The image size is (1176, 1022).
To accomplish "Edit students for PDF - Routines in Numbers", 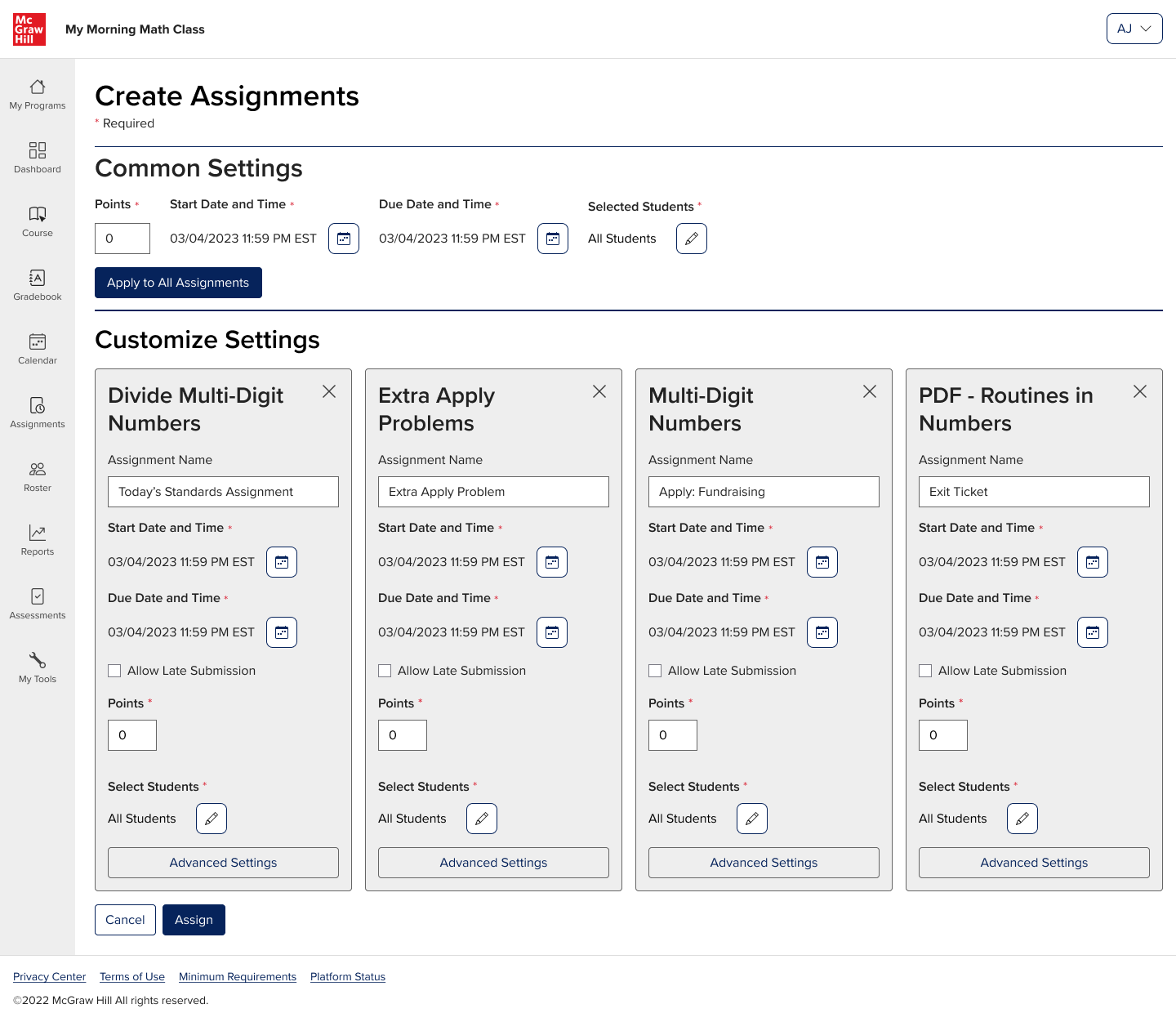I will click(1022, 819).
